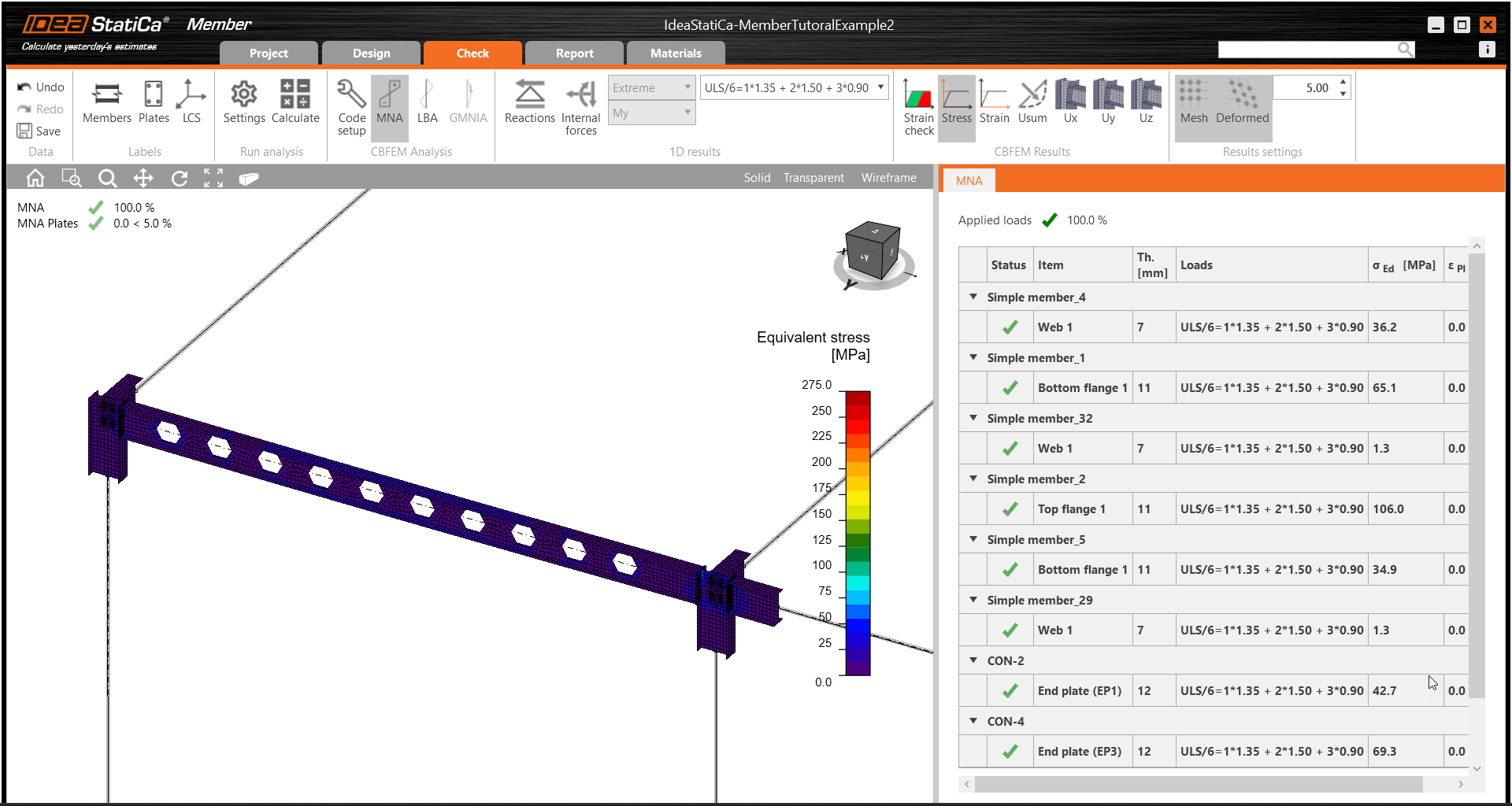The image size is (1512, 806).
Task: Open the Members labels tool
Action: (107, 102)
